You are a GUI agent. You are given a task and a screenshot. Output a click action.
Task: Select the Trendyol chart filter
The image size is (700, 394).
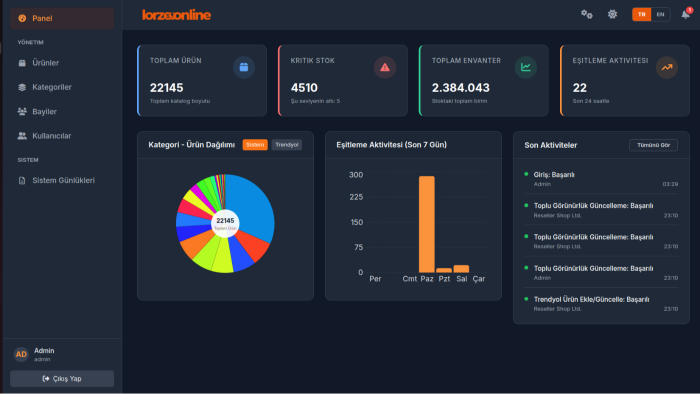(287, 145)
